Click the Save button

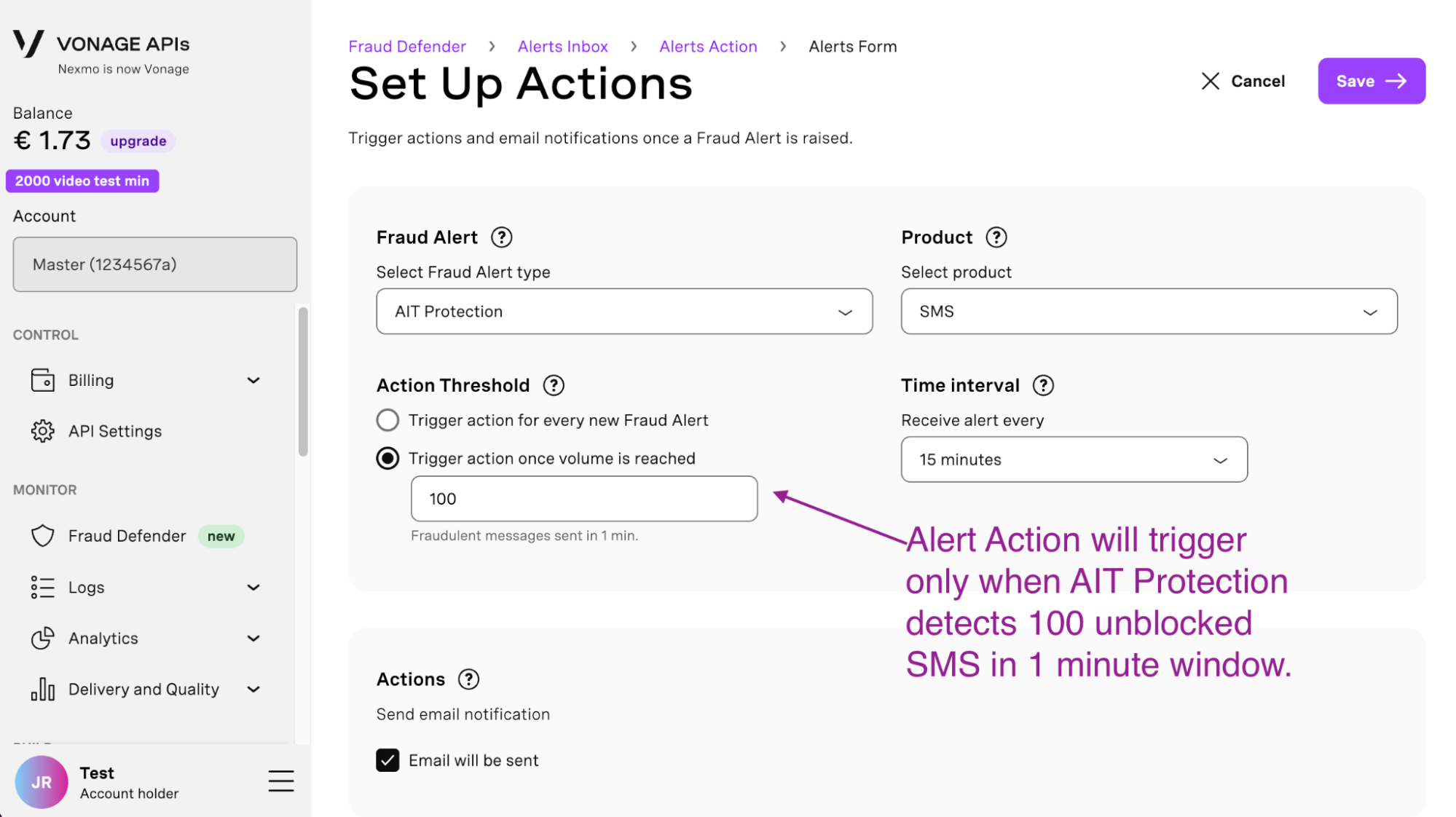point(1371,81)
